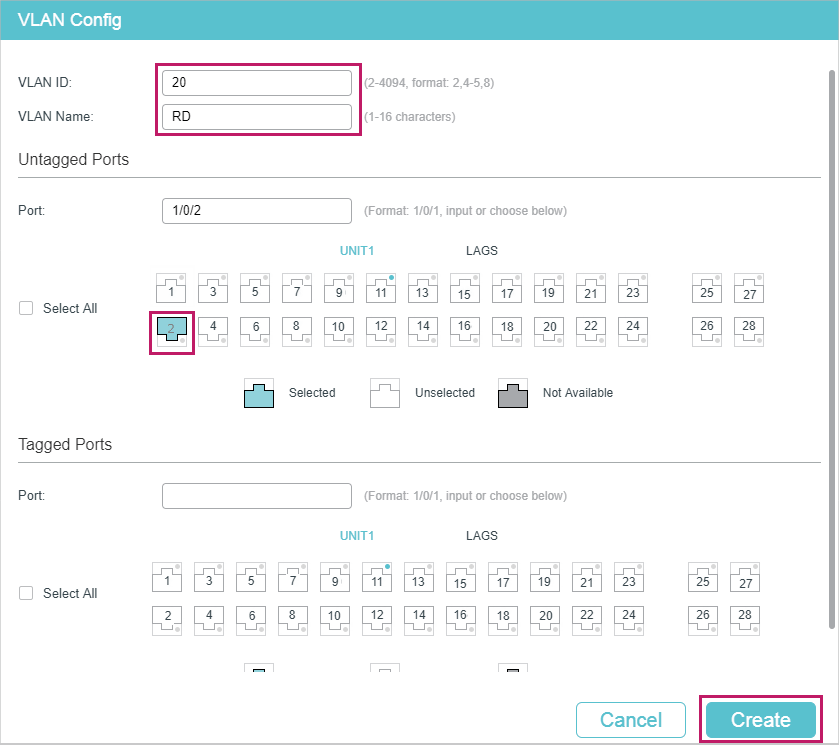Click the Create button

point(760,719)
